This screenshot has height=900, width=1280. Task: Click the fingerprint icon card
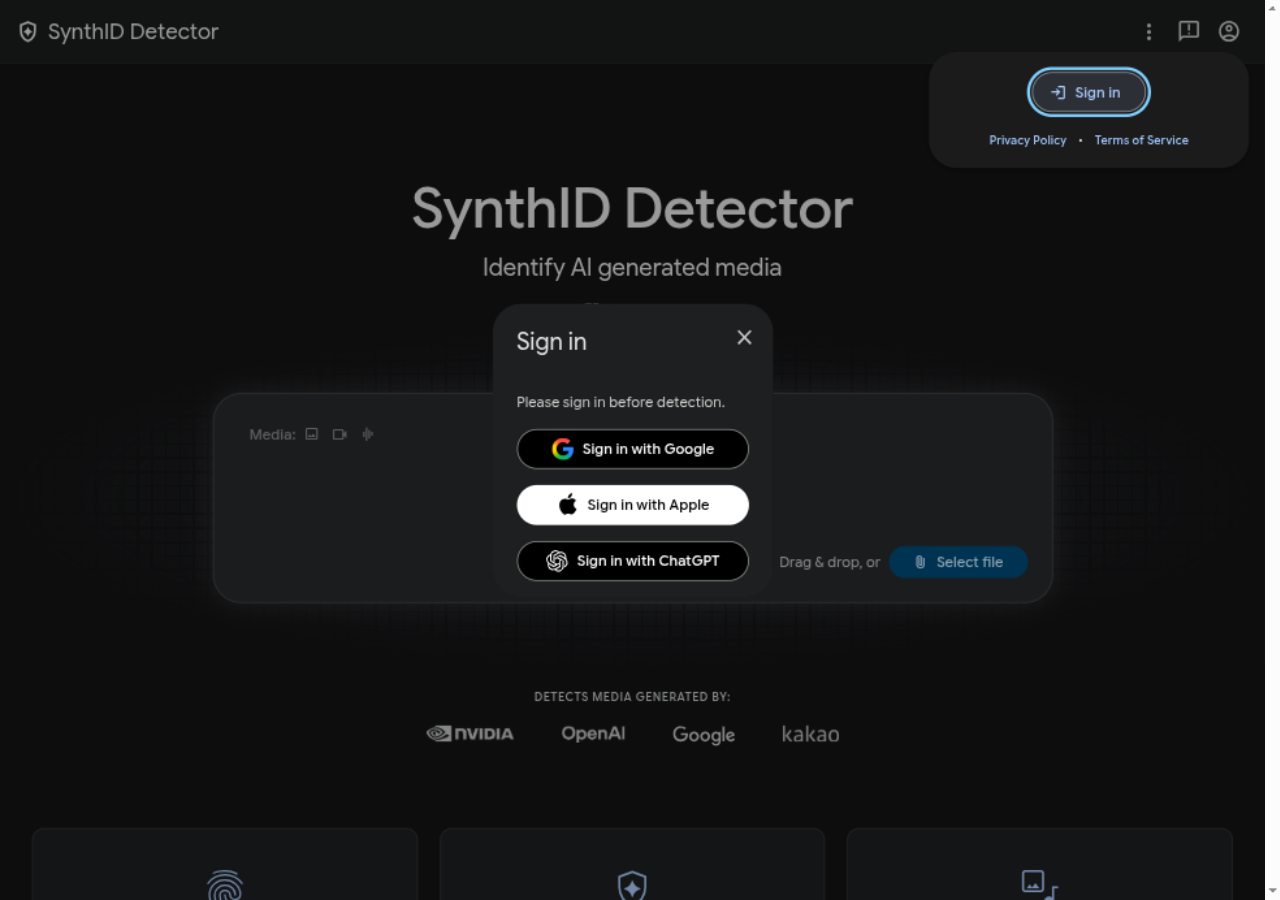click(225, 864)
